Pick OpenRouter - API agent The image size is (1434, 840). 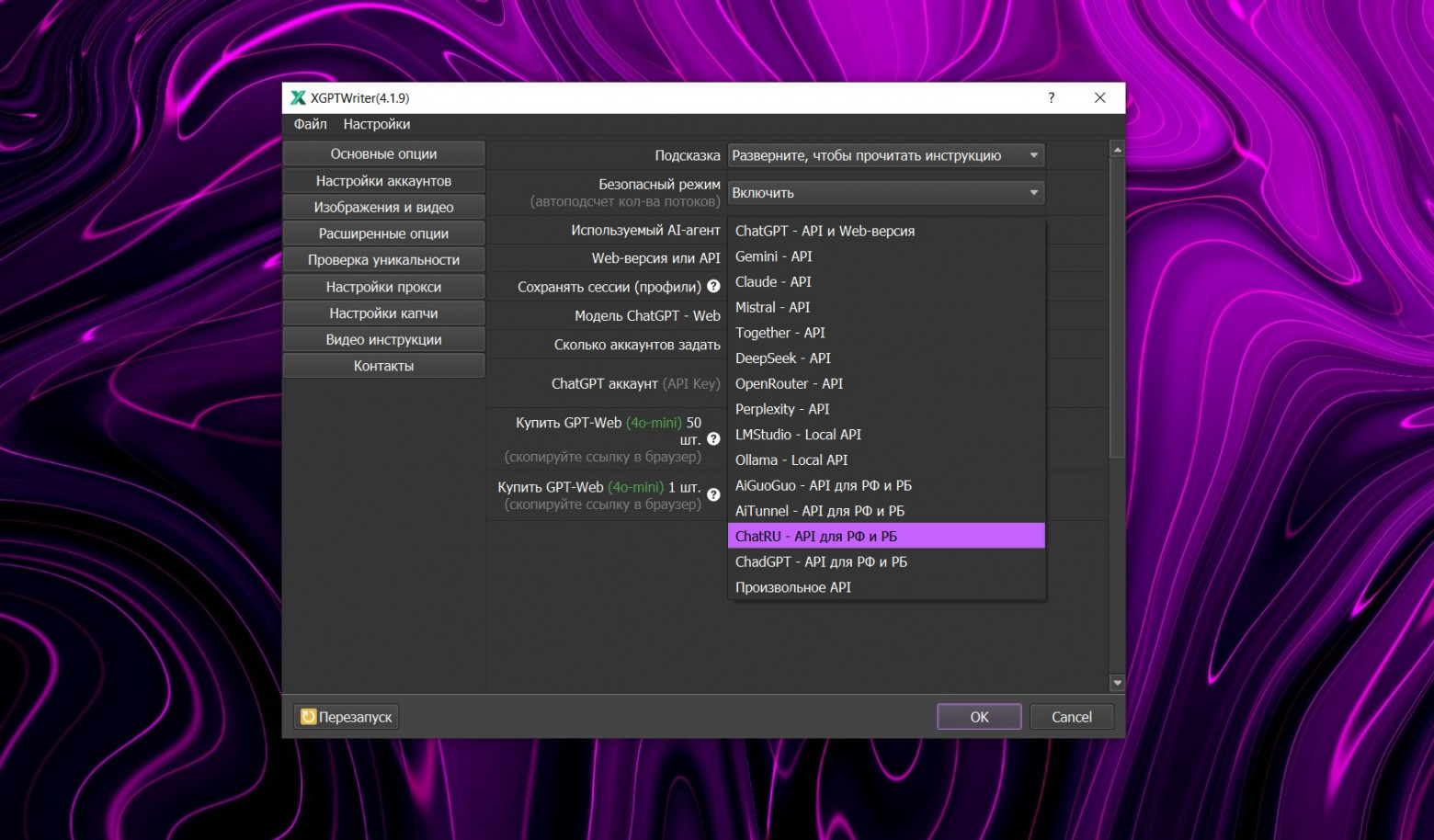click(886, 384)
